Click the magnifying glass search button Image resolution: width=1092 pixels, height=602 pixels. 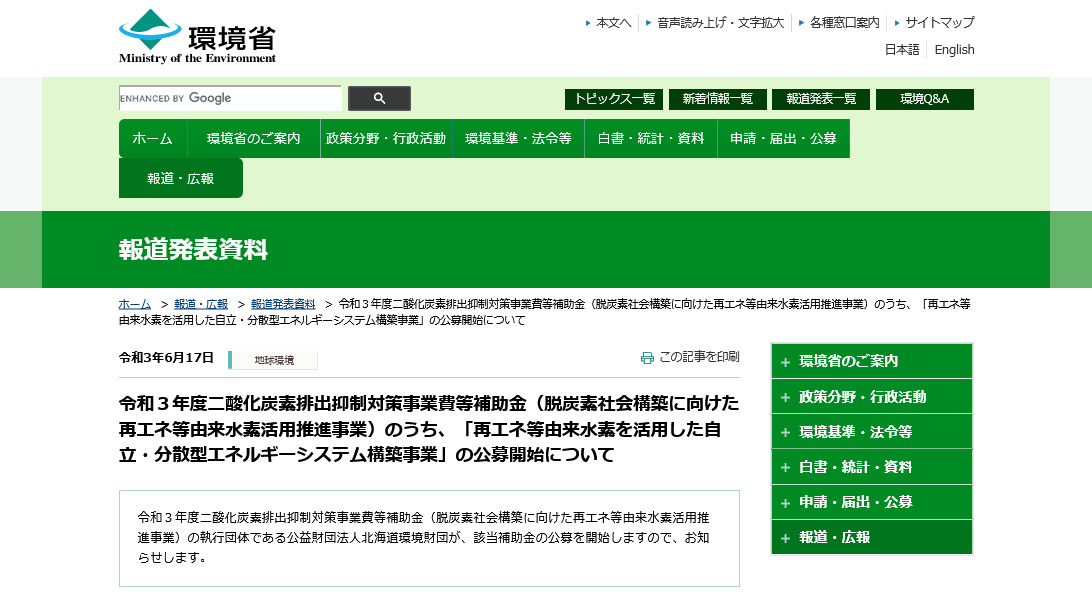pyautogui.click(x=379, y=98)
